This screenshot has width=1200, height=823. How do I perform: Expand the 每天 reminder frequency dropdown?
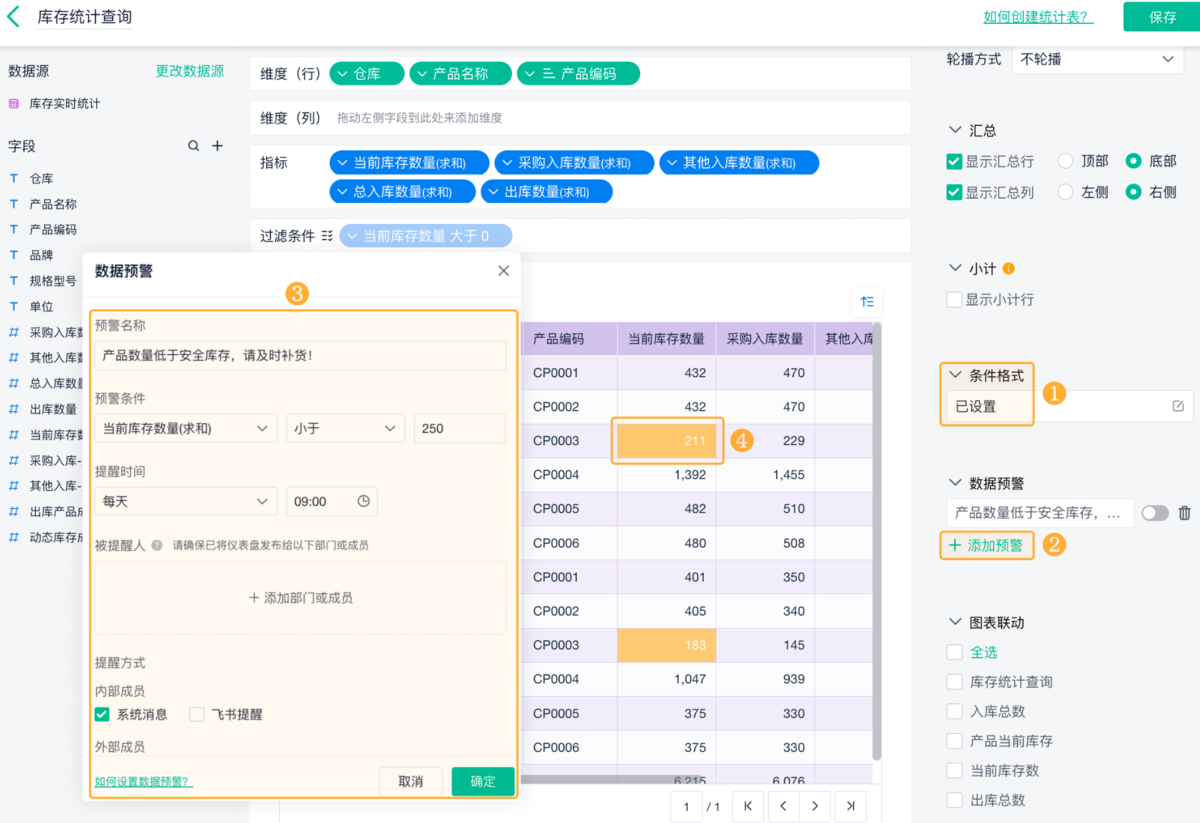point(185,501)
